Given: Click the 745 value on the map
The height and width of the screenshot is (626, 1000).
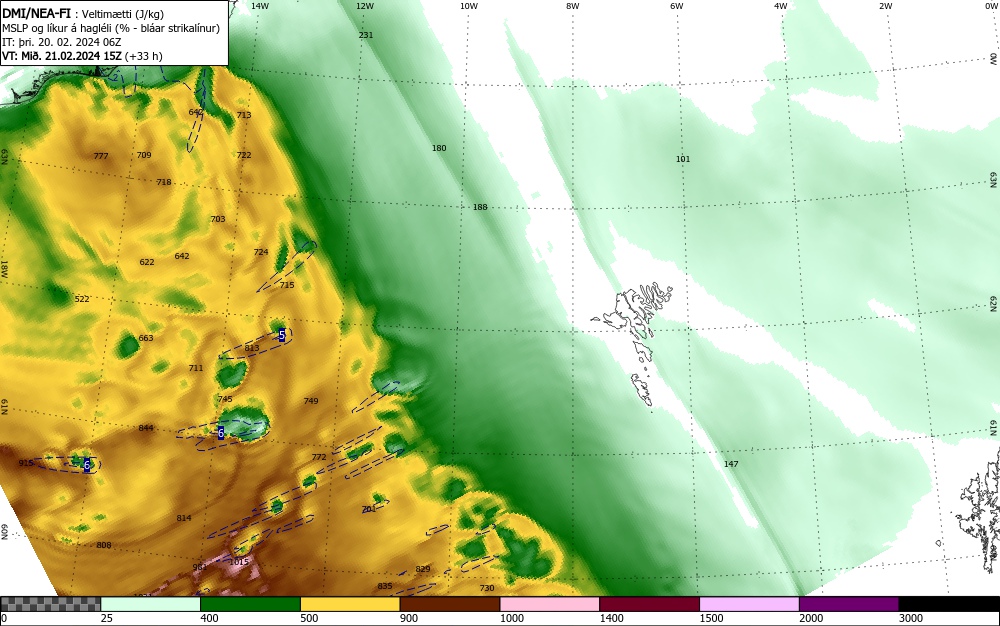Looking at the screenshot, I should [225, 399].
